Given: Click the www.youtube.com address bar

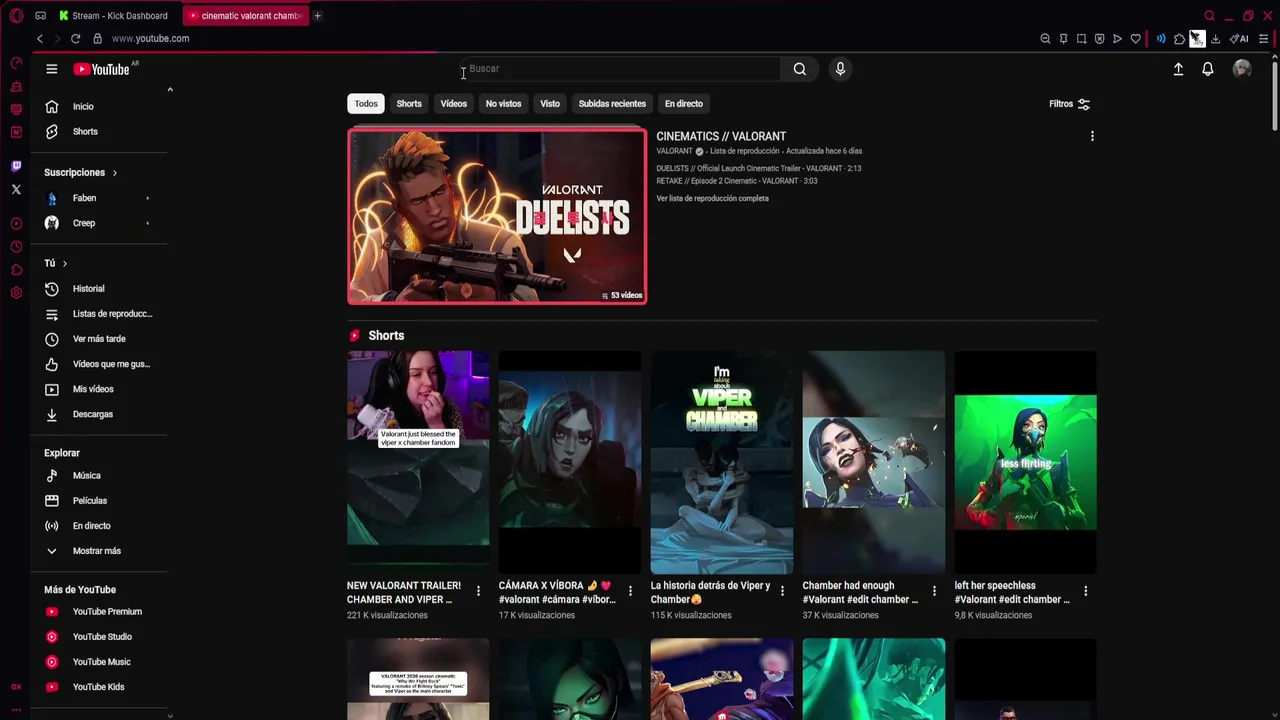Looking at the screenshot, I should click(150, 39).
